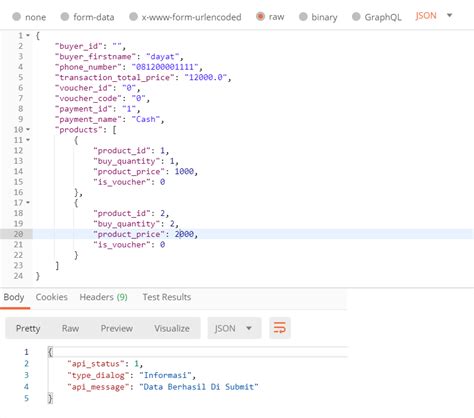474x418 pixels.
Task: Click the "is_voucher" key on line 15
Action: click(x=122, y=182)
